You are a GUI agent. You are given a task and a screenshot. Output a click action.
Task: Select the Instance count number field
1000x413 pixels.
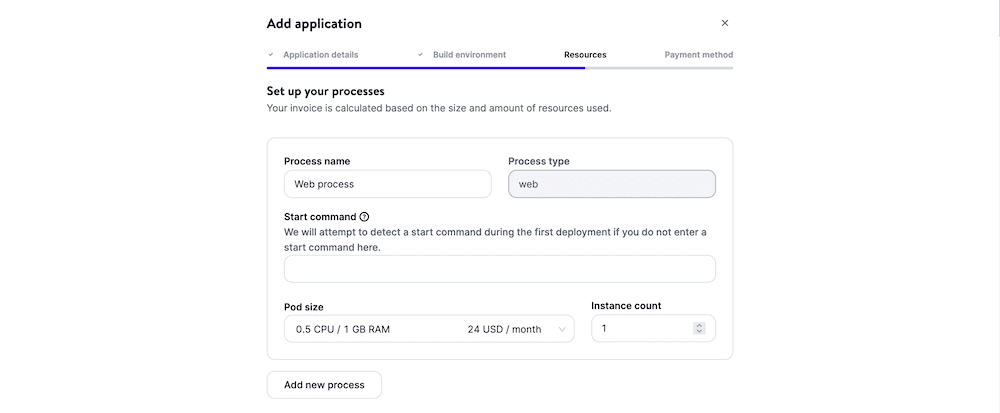click(x=642, y=329)
